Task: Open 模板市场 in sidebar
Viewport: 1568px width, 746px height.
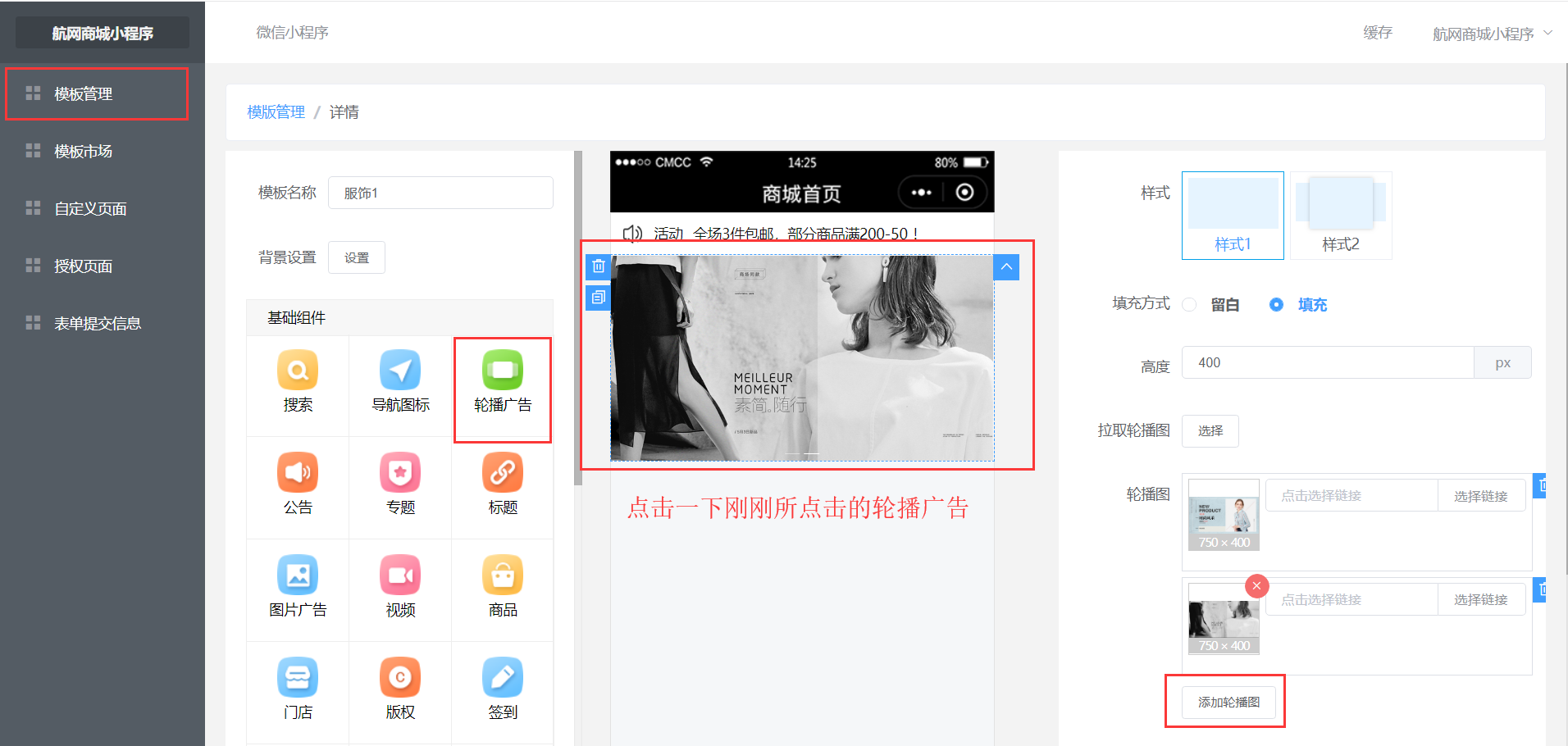Action: pos(103,152)
